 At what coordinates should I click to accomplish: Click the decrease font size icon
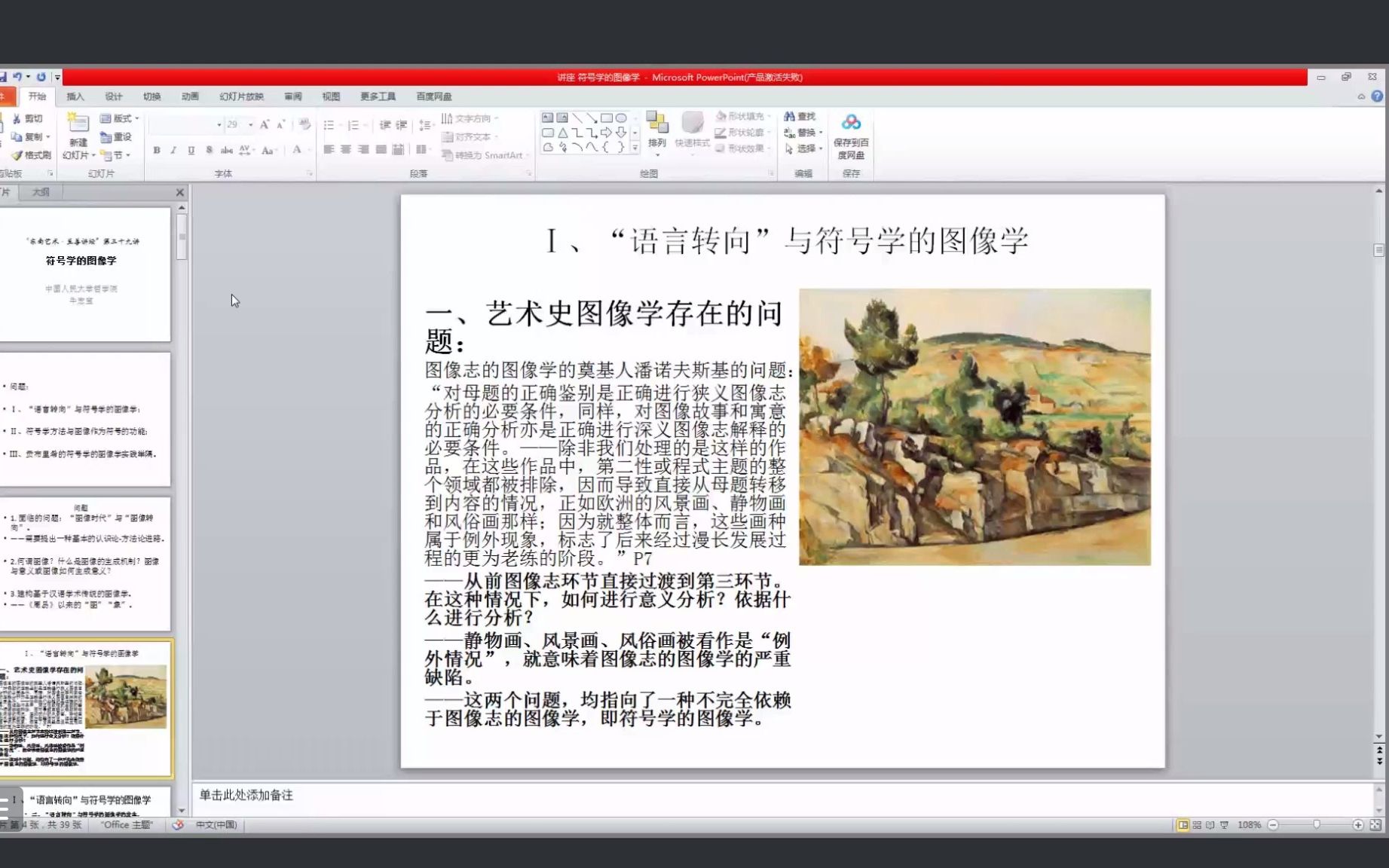281,124
